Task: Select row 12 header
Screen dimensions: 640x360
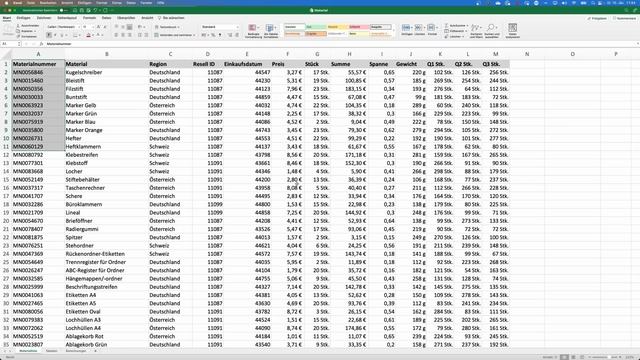Action: 6,155
